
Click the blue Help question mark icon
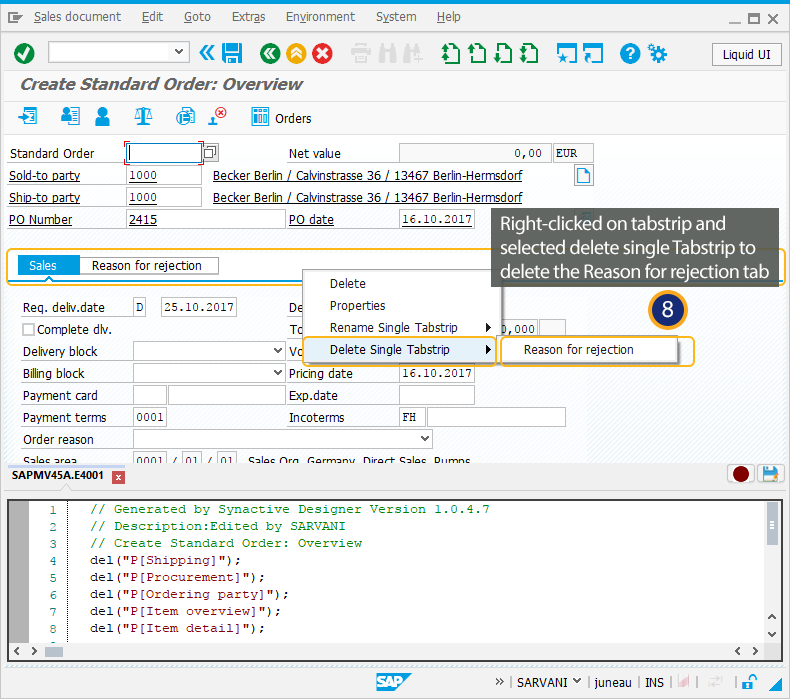[x=630, y=53]
